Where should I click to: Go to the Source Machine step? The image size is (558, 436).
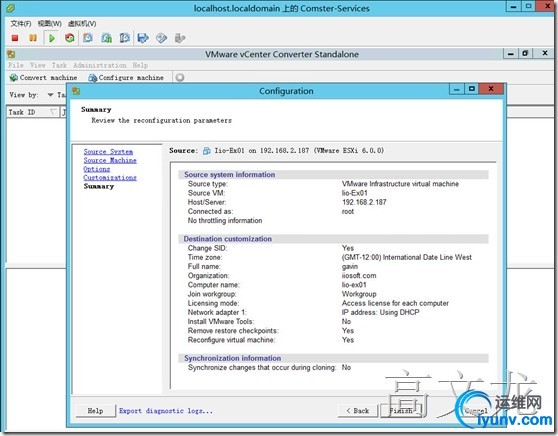(110, 161)
